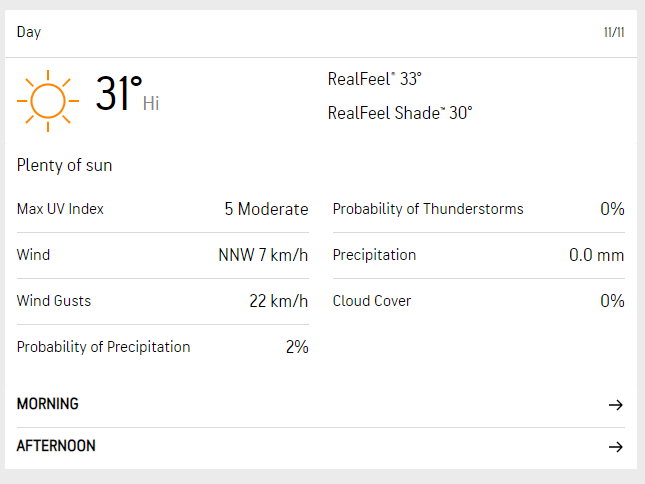
Task: Expand the AFTERNOON forecast arrow
Action: (616, 447)
